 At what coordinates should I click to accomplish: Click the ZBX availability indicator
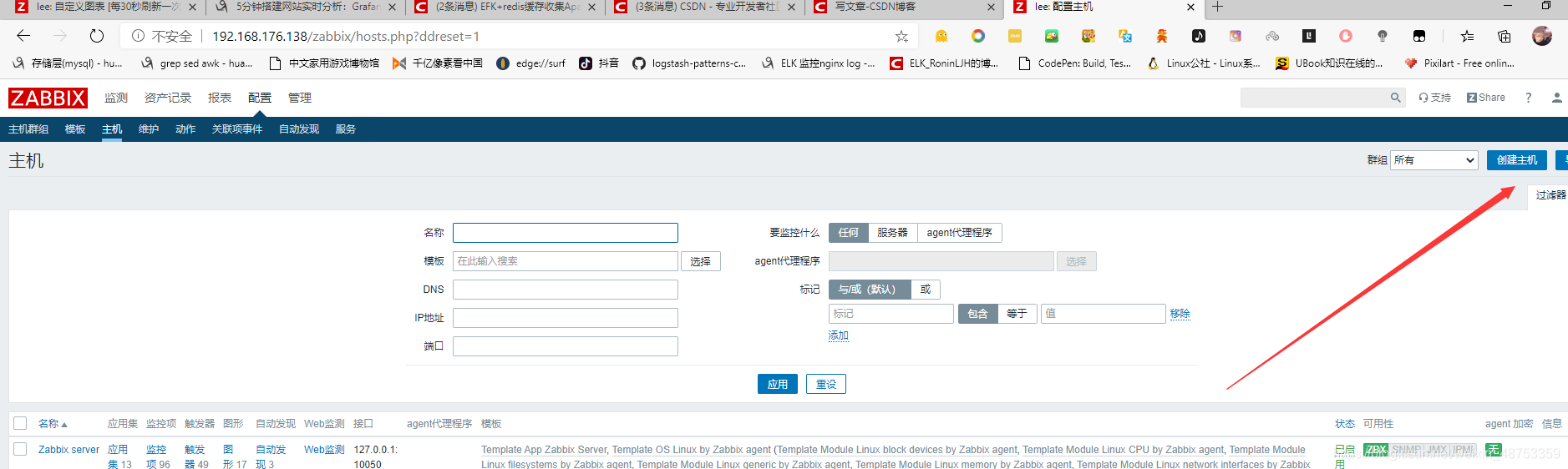(1376, 450)
